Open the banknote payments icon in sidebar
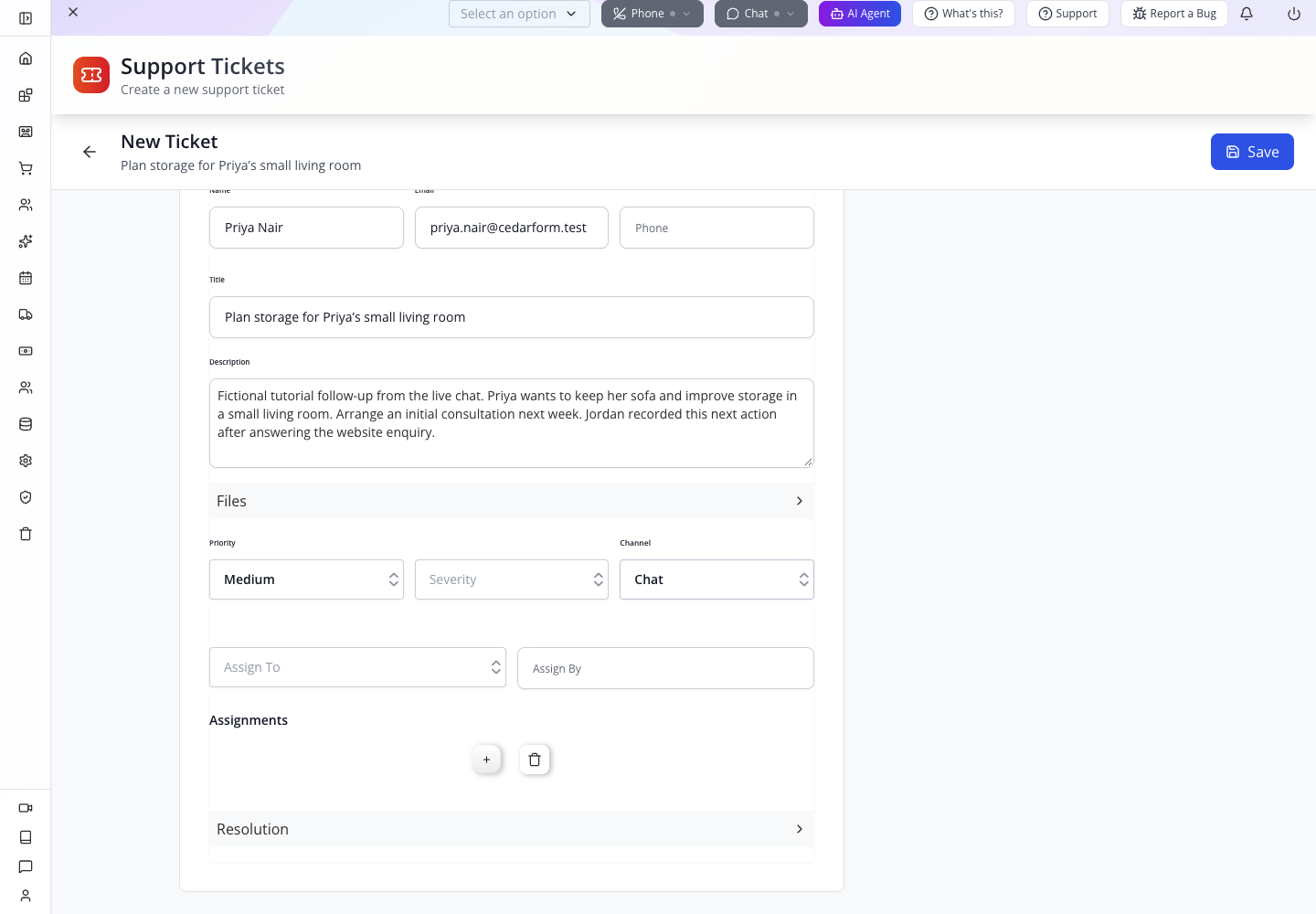The width and height of the screenshot is (1316, 914). point(26,351)
